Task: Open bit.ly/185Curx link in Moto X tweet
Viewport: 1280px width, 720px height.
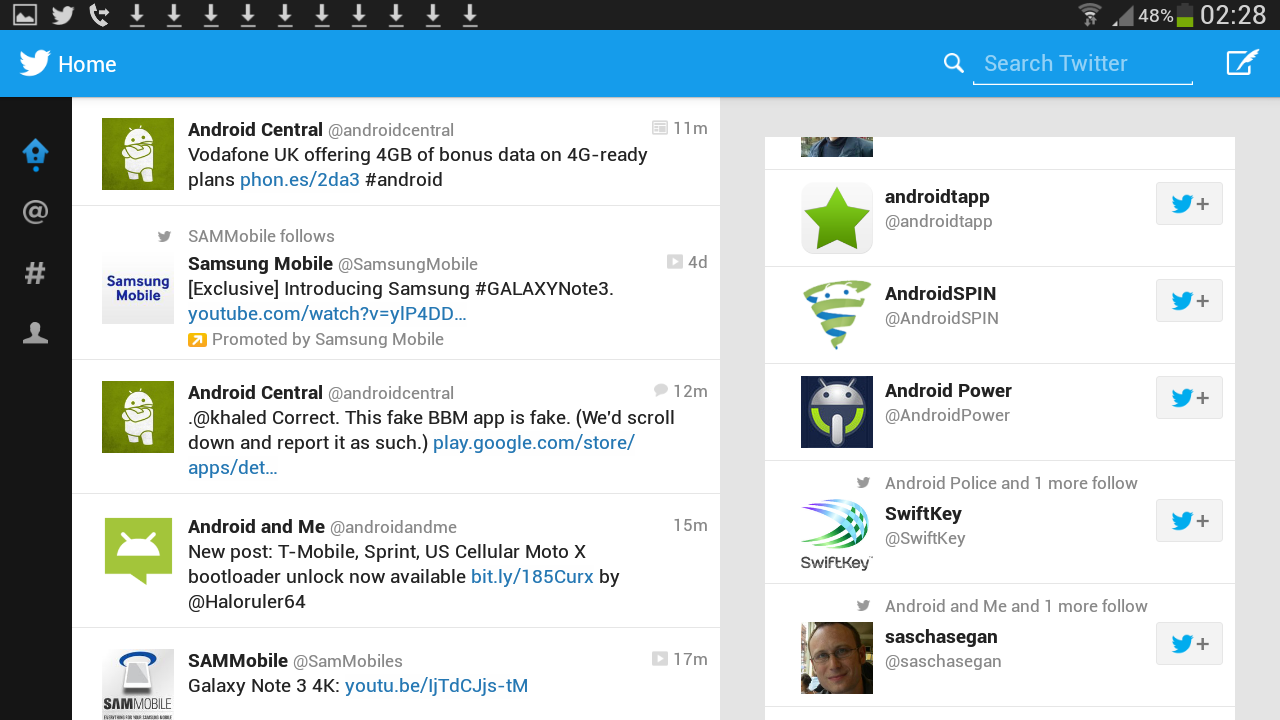Action: click(532, 577)
